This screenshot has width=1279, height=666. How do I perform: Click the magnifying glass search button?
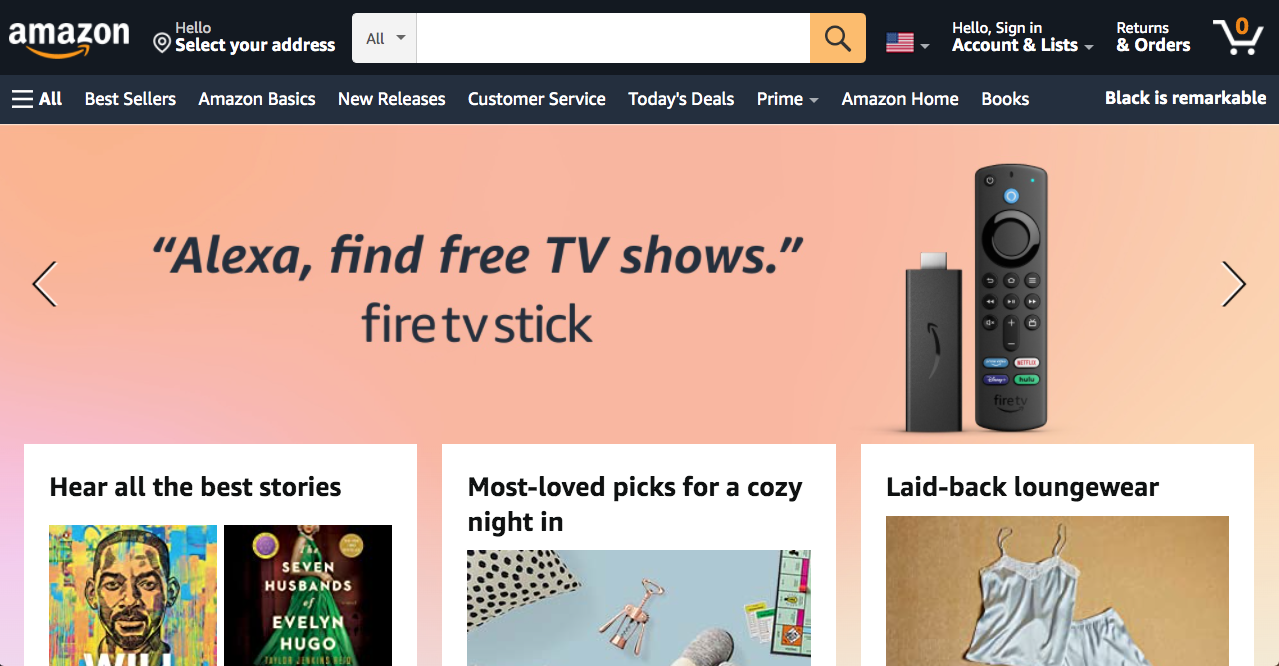coord(838,39)
